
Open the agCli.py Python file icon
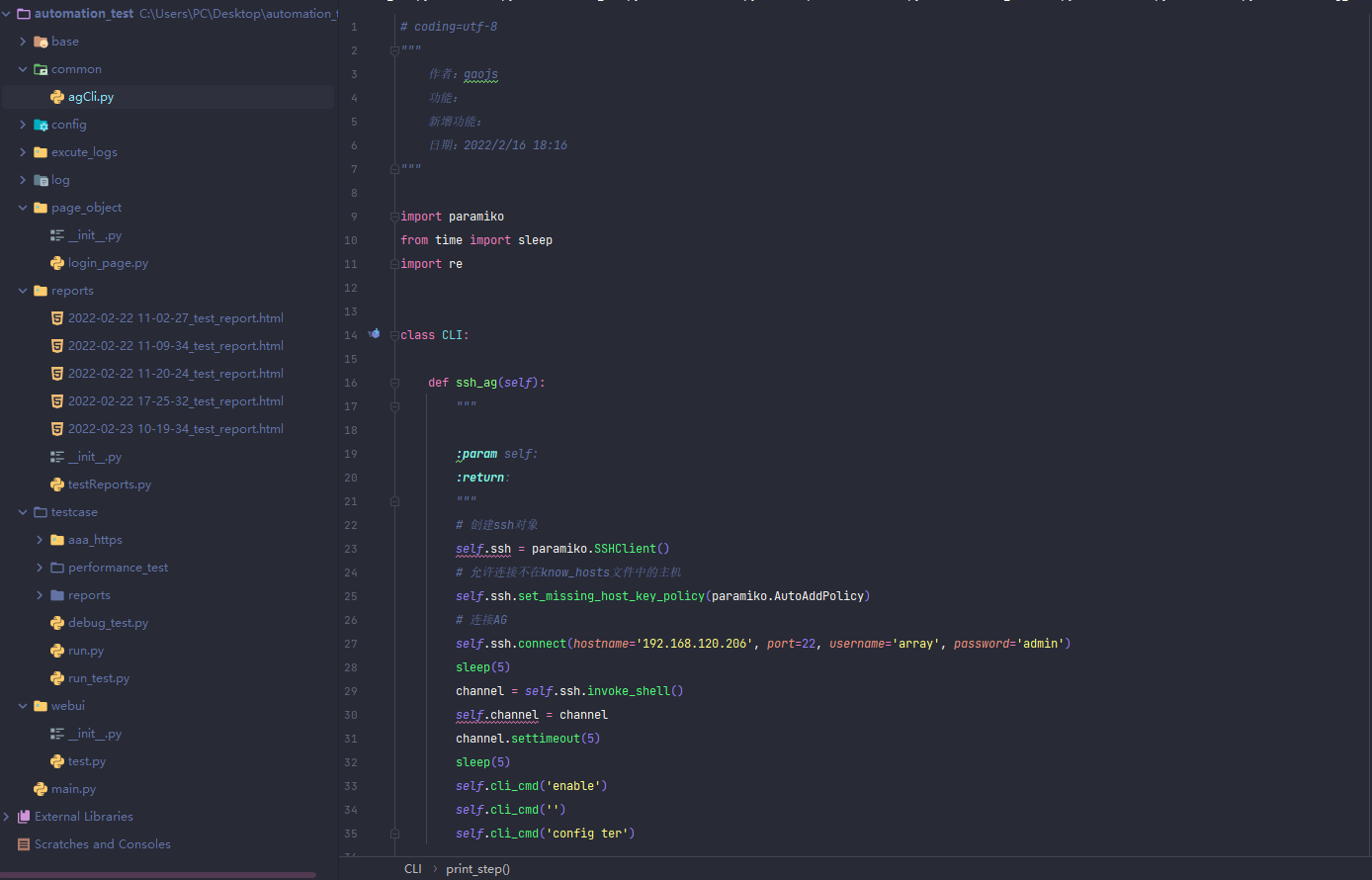57,97
